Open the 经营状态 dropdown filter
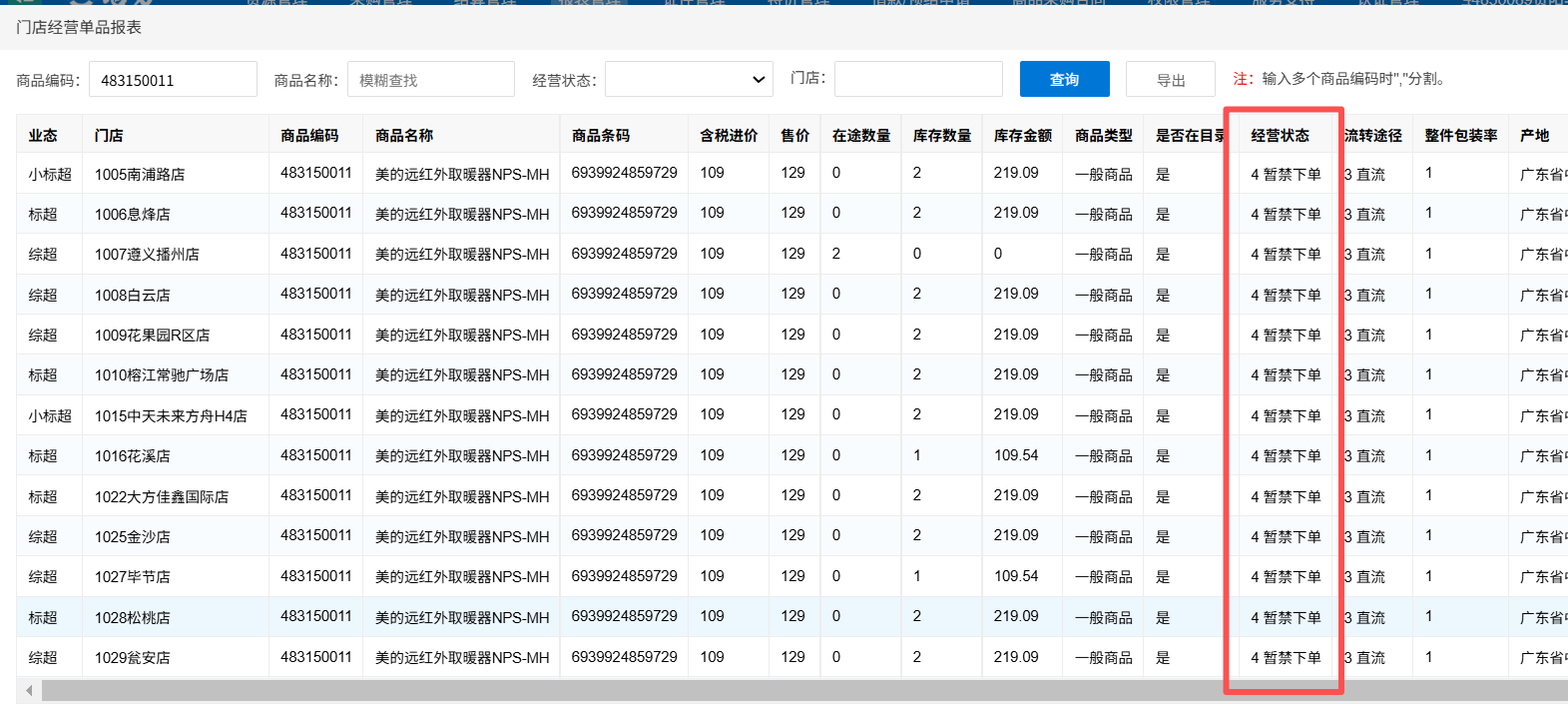 [689, 80]
